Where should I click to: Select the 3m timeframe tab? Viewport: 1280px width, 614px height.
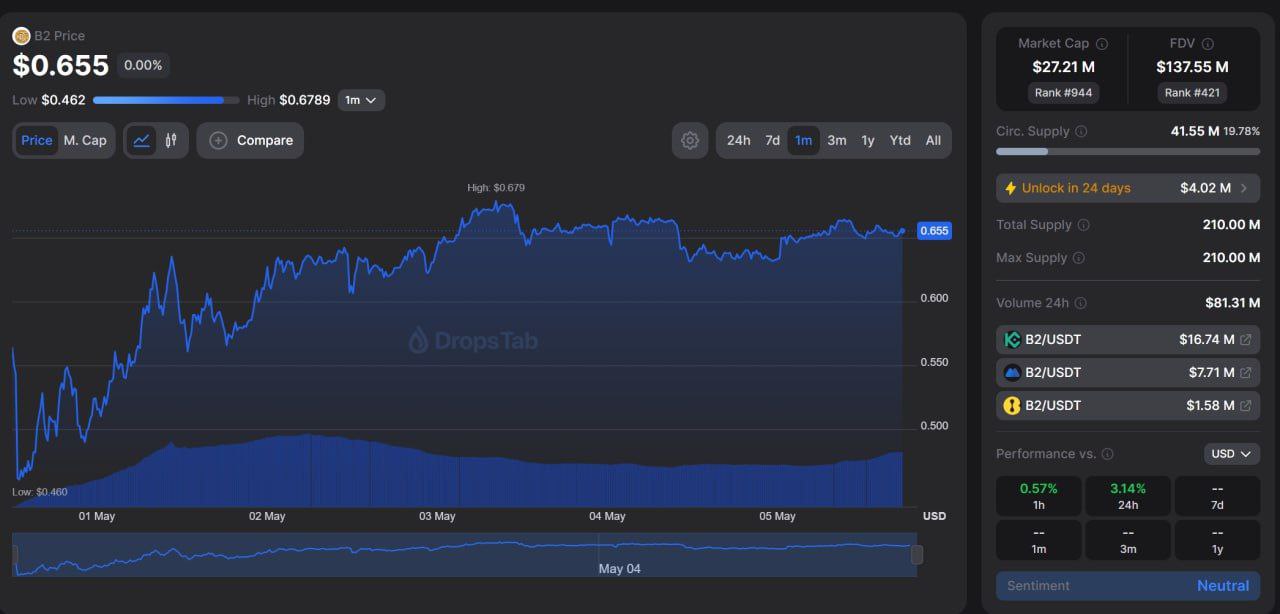[x=837, y=141]
